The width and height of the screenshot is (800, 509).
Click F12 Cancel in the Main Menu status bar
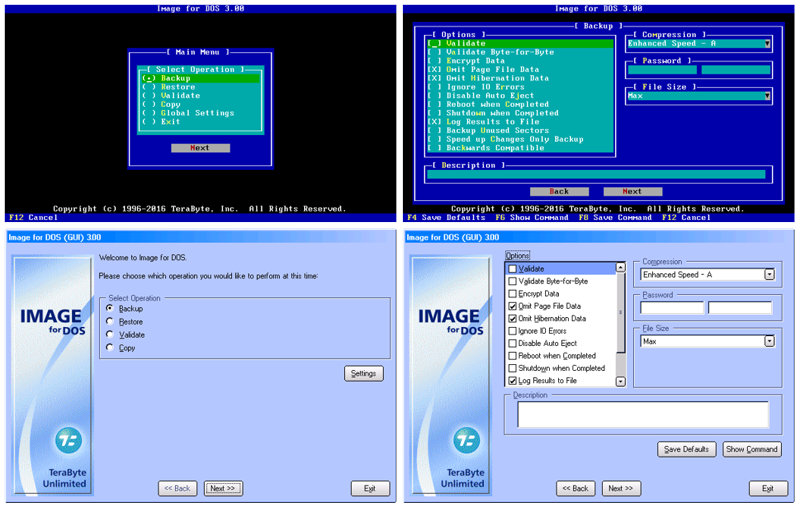click(x=33, y=217)
